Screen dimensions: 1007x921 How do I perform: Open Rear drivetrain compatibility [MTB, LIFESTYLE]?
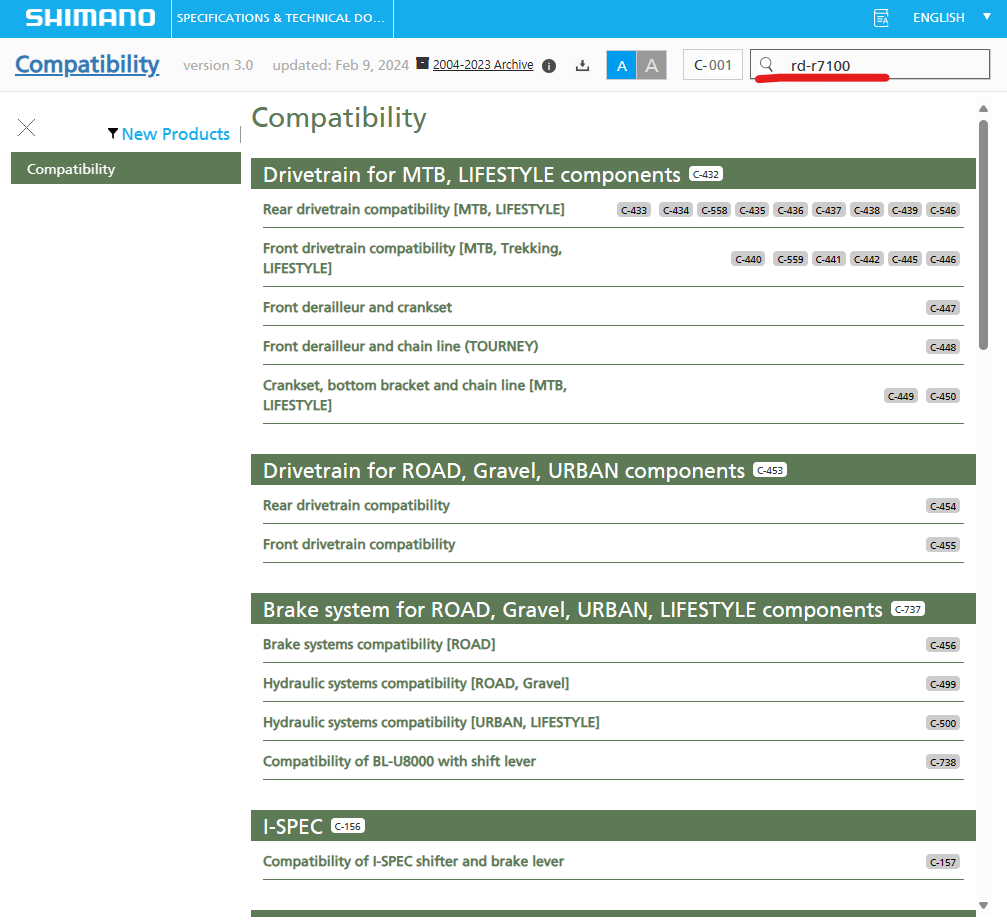click(x=414, y=209)
